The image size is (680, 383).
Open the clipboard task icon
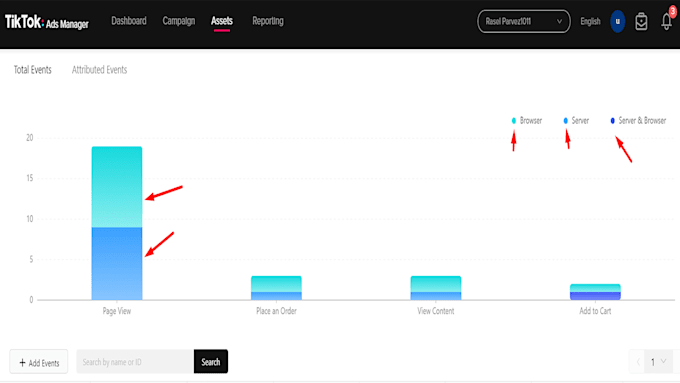pyautogui.click(x=641, y=21)
